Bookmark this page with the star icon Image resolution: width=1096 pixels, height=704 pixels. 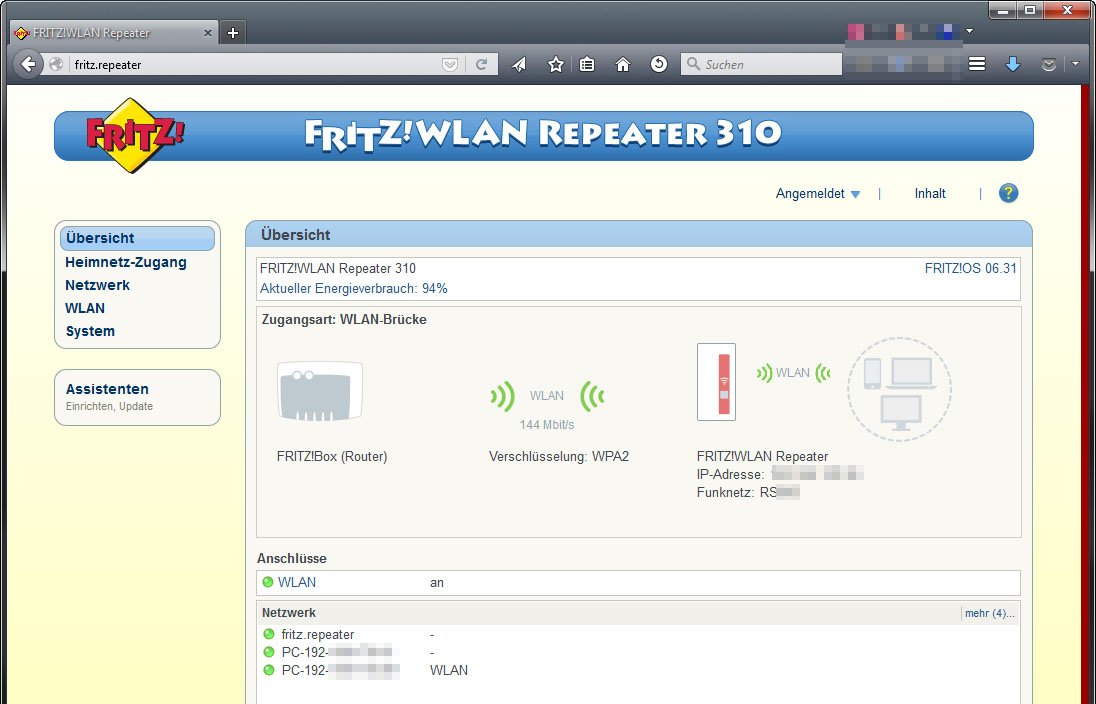pyautogui.click(x=556, y=64)
